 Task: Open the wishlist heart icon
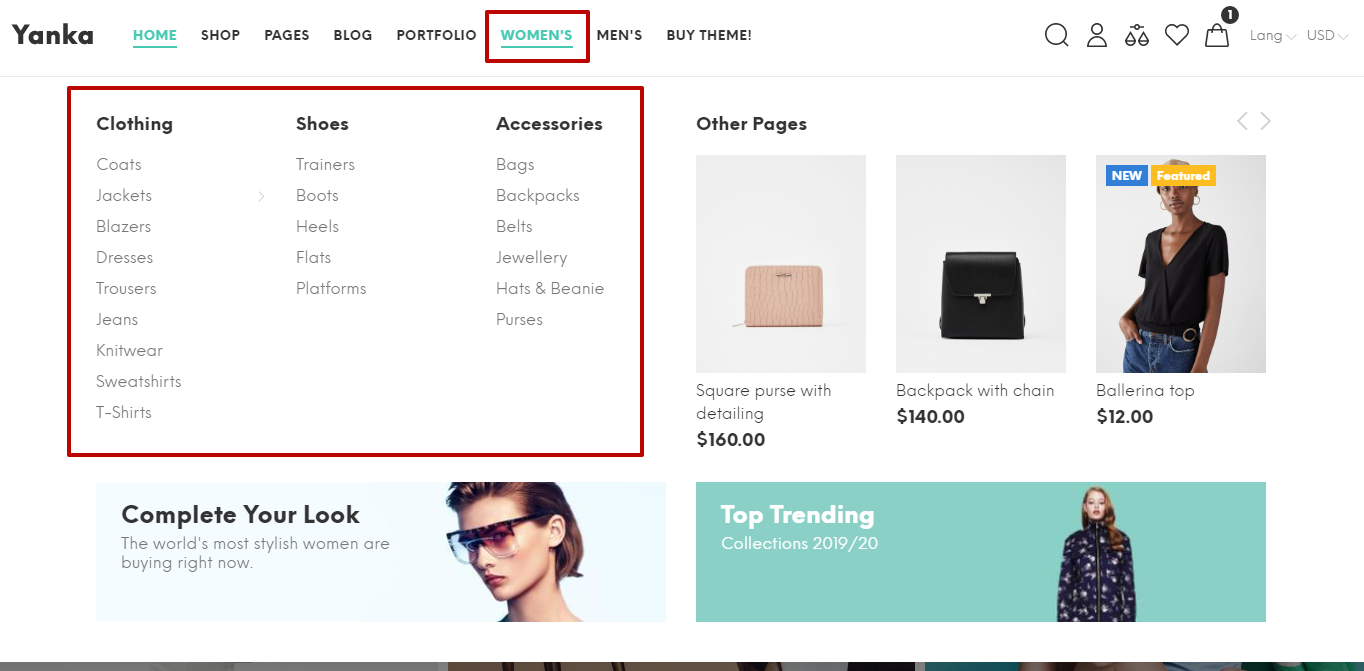point(1176,34)
